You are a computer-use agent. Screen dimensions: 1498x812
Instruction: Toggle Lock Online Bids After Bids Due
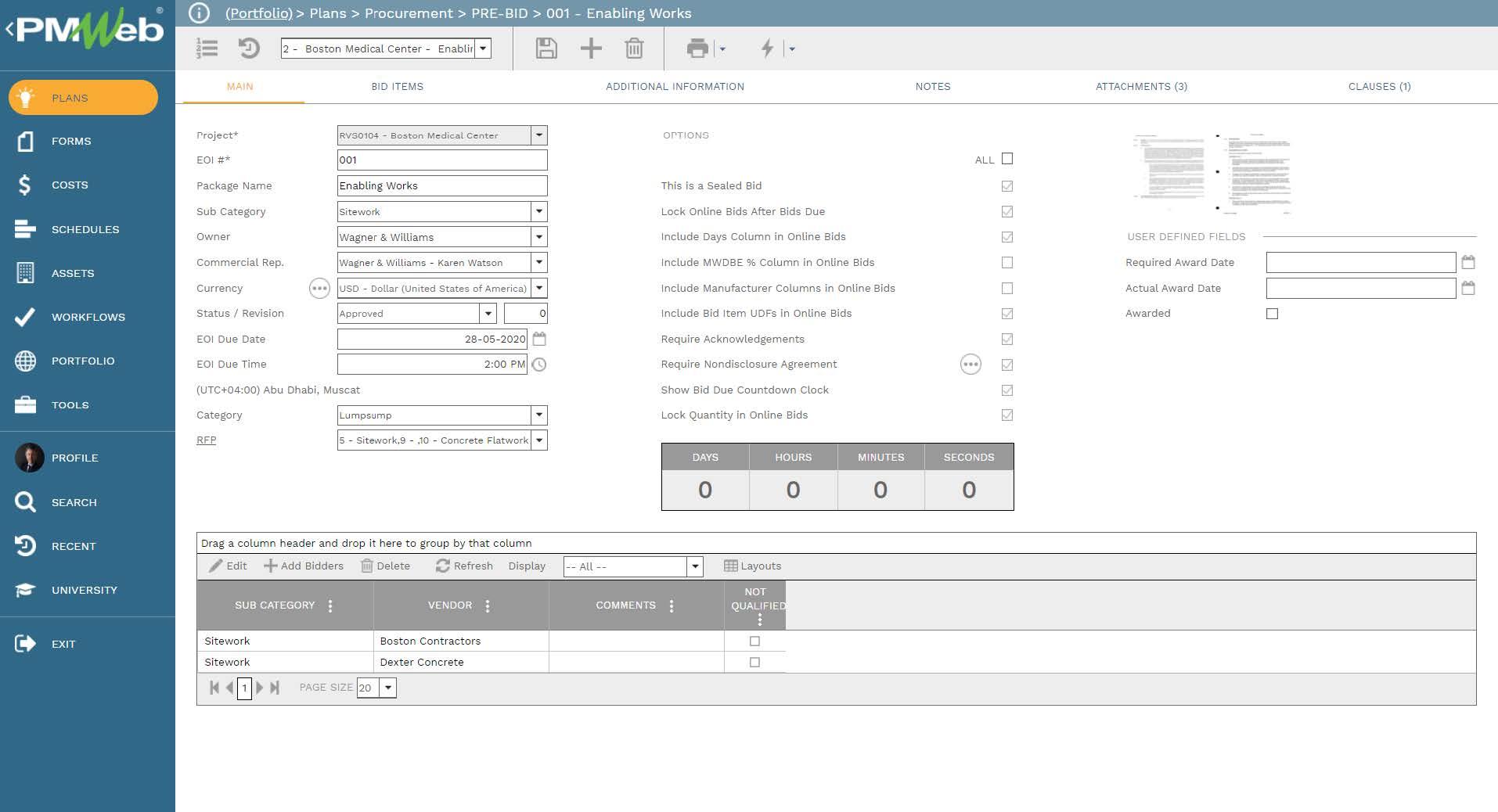(1007, 212)
